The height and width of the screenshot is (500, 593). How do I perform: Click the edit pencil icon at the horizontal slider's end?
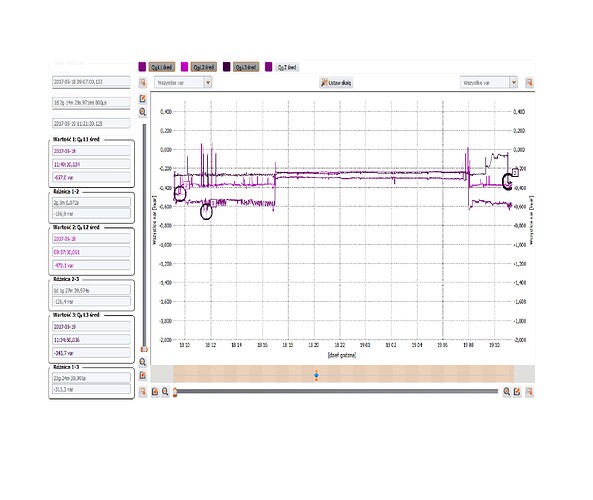click(x=517, y=391)
